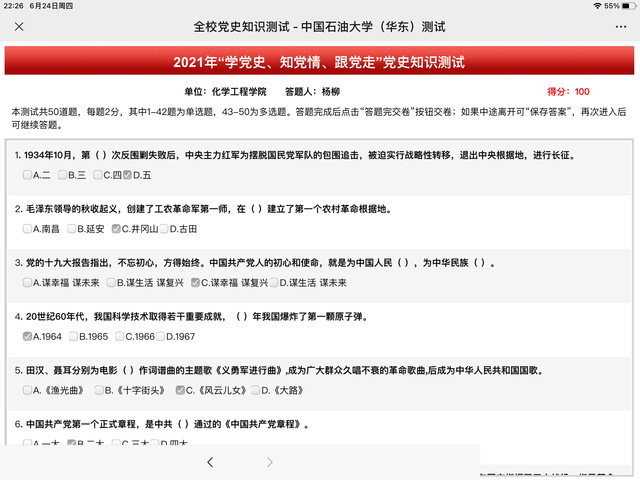Go forward using the right arrow

269,462
